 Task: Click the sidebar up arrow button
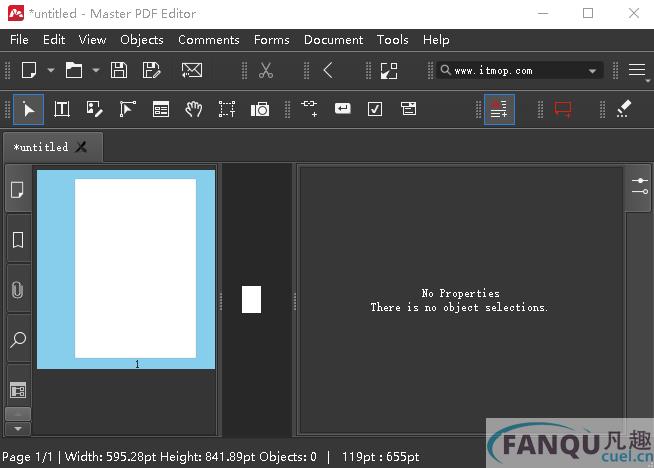(x=18, y=414)
